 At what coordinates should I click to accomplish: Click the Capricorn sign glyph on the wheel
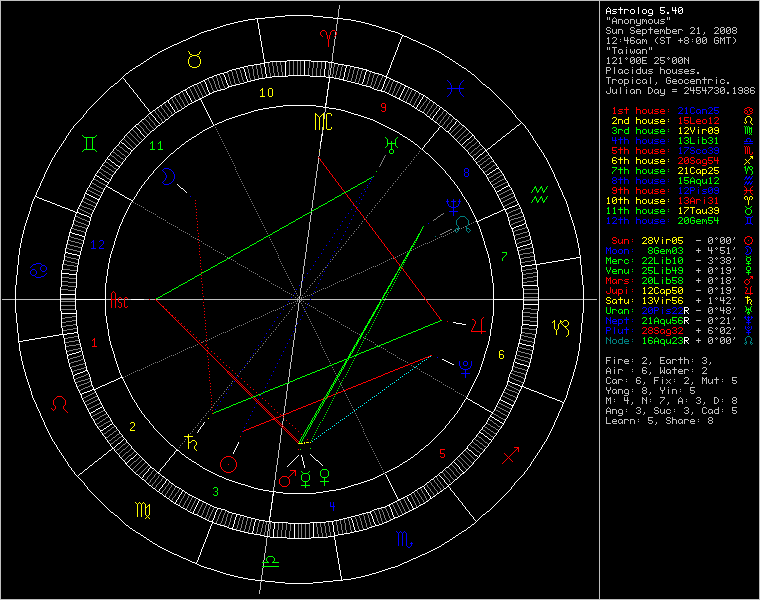[561, 328]
